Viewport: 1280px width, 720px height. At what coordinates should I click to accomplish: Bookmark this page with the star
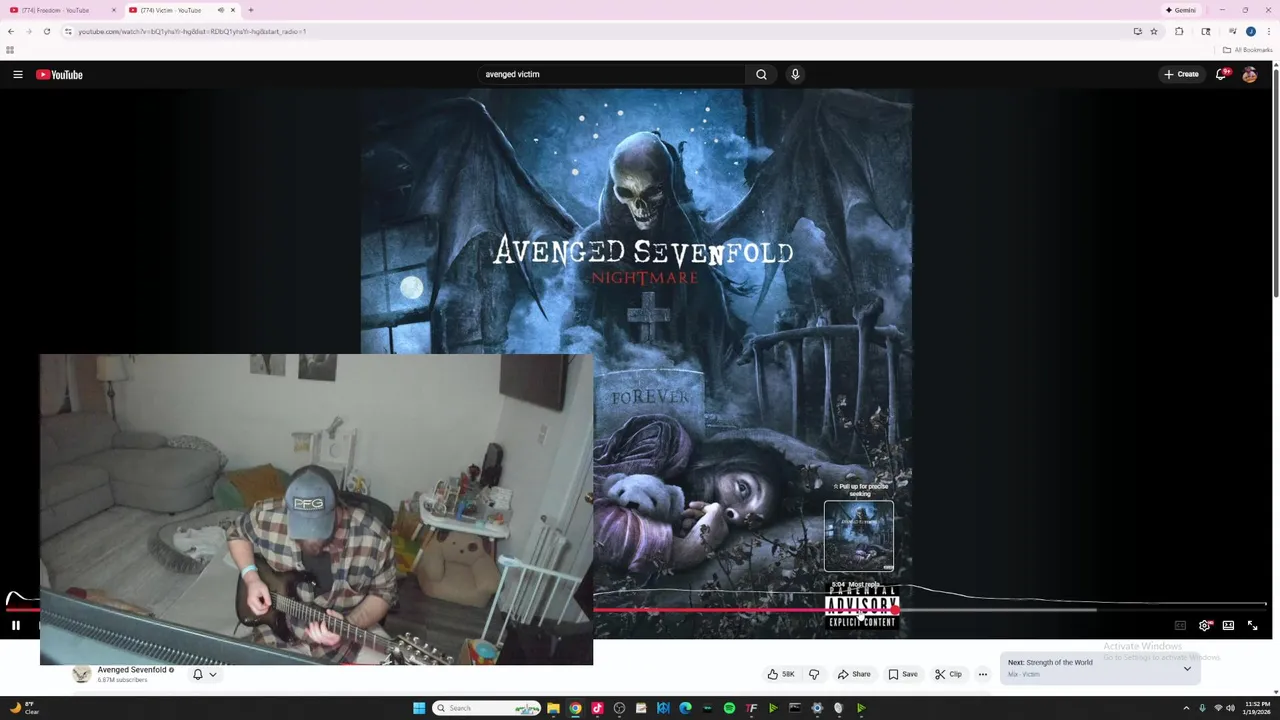[x=1153, y=31]
